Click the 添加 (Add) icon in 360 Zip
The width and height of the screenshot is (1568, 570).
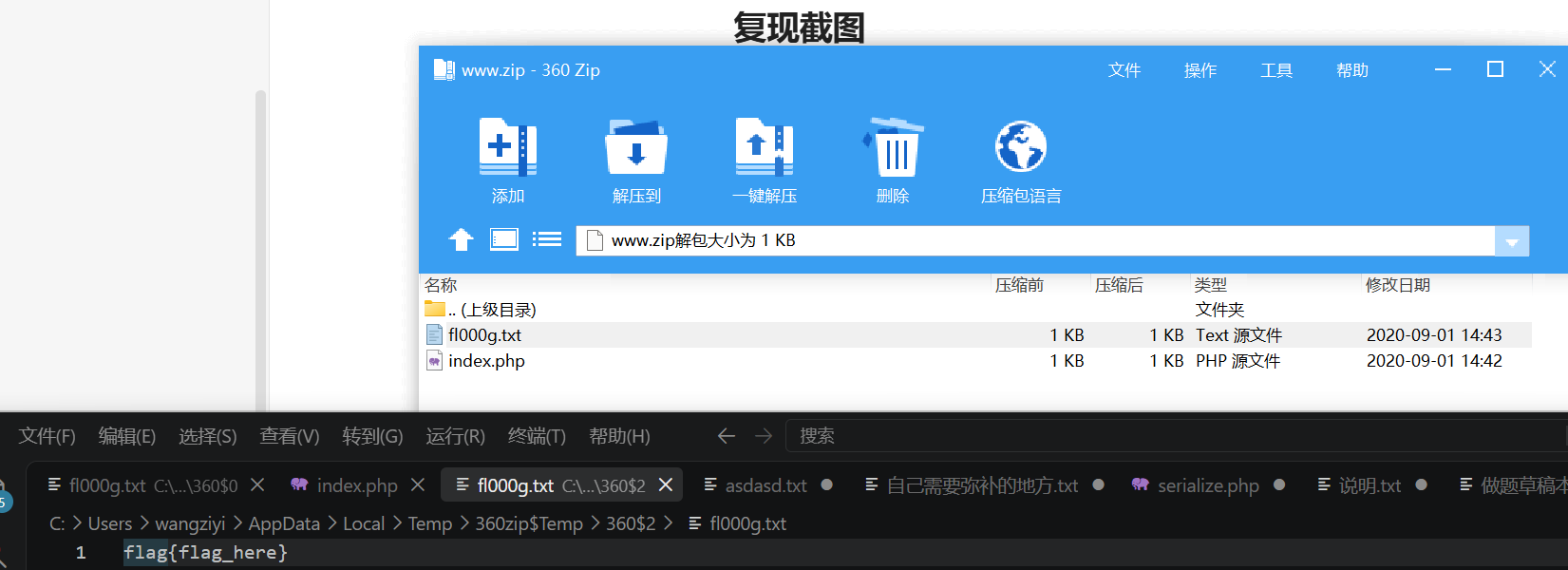508,146
